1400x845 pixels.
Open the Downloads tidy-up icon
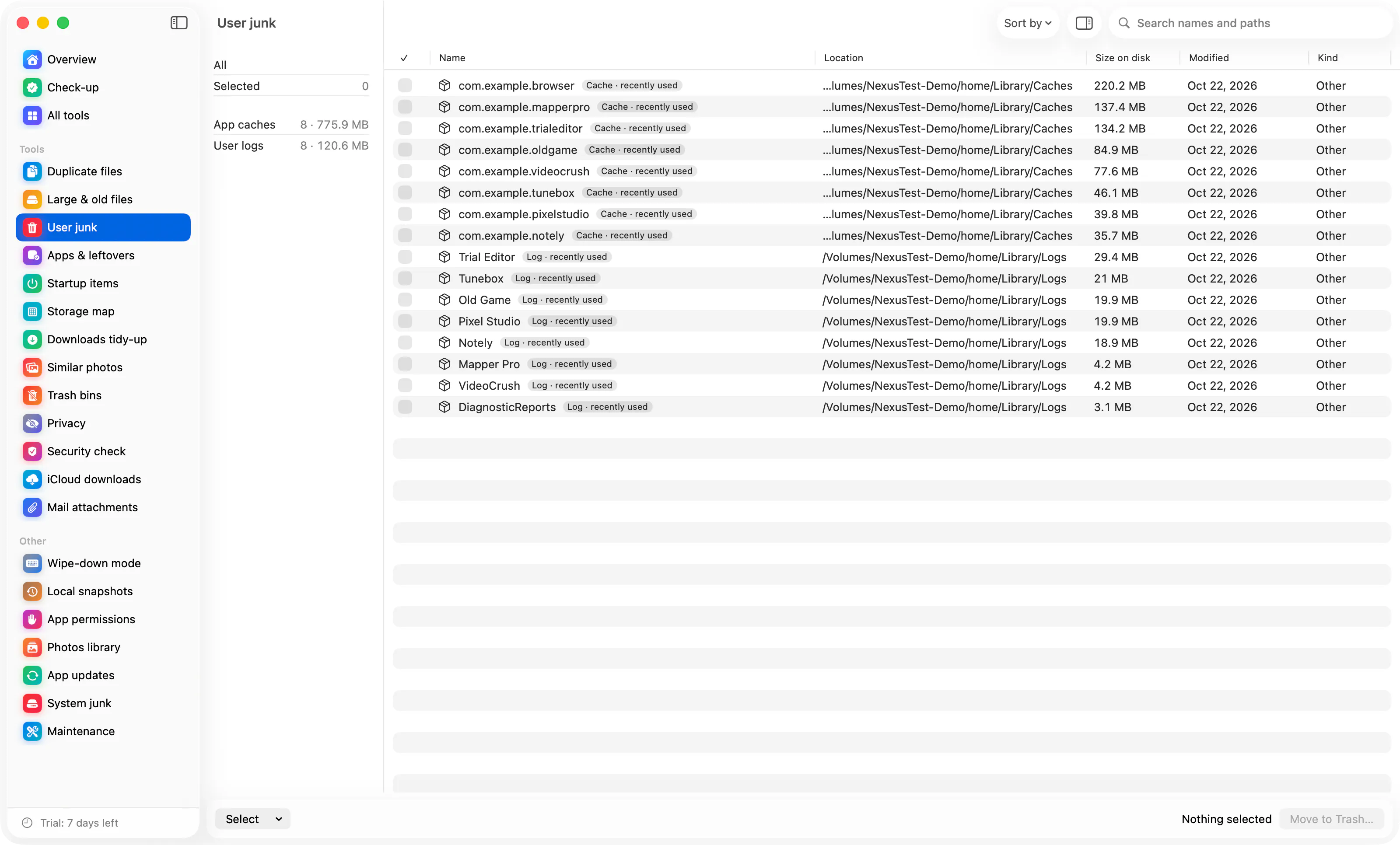(x=32, y=339)
